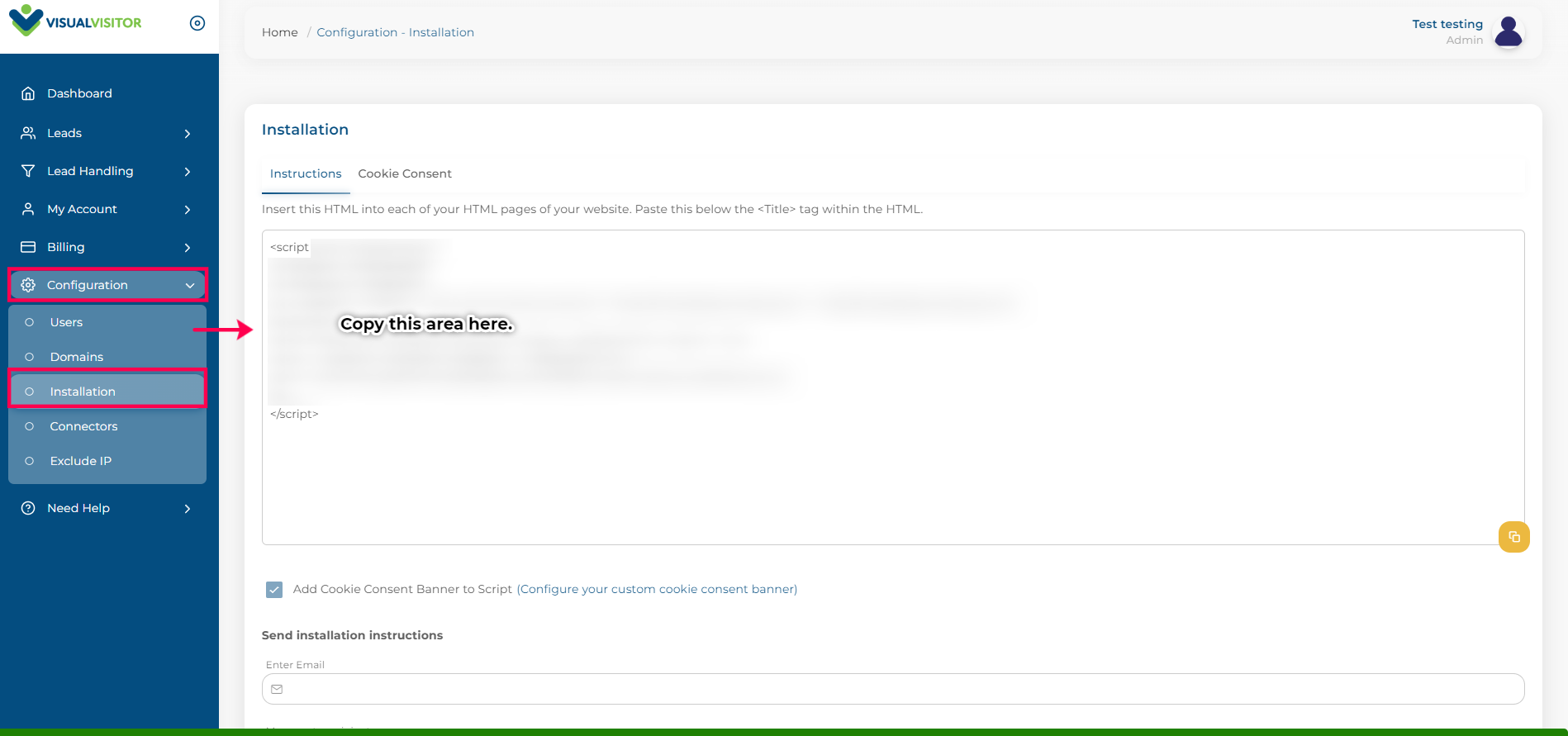
Task: Select Installation in sidebar
Action: (107, 392)
